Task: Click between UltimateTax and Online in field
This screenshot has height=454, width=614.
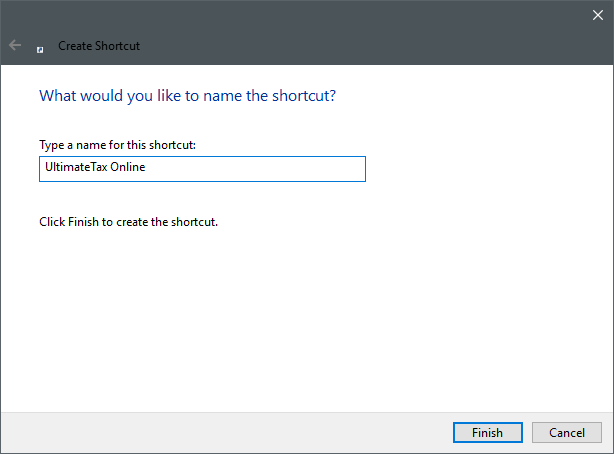Action: pyautogui.click(x=109, y=167)
